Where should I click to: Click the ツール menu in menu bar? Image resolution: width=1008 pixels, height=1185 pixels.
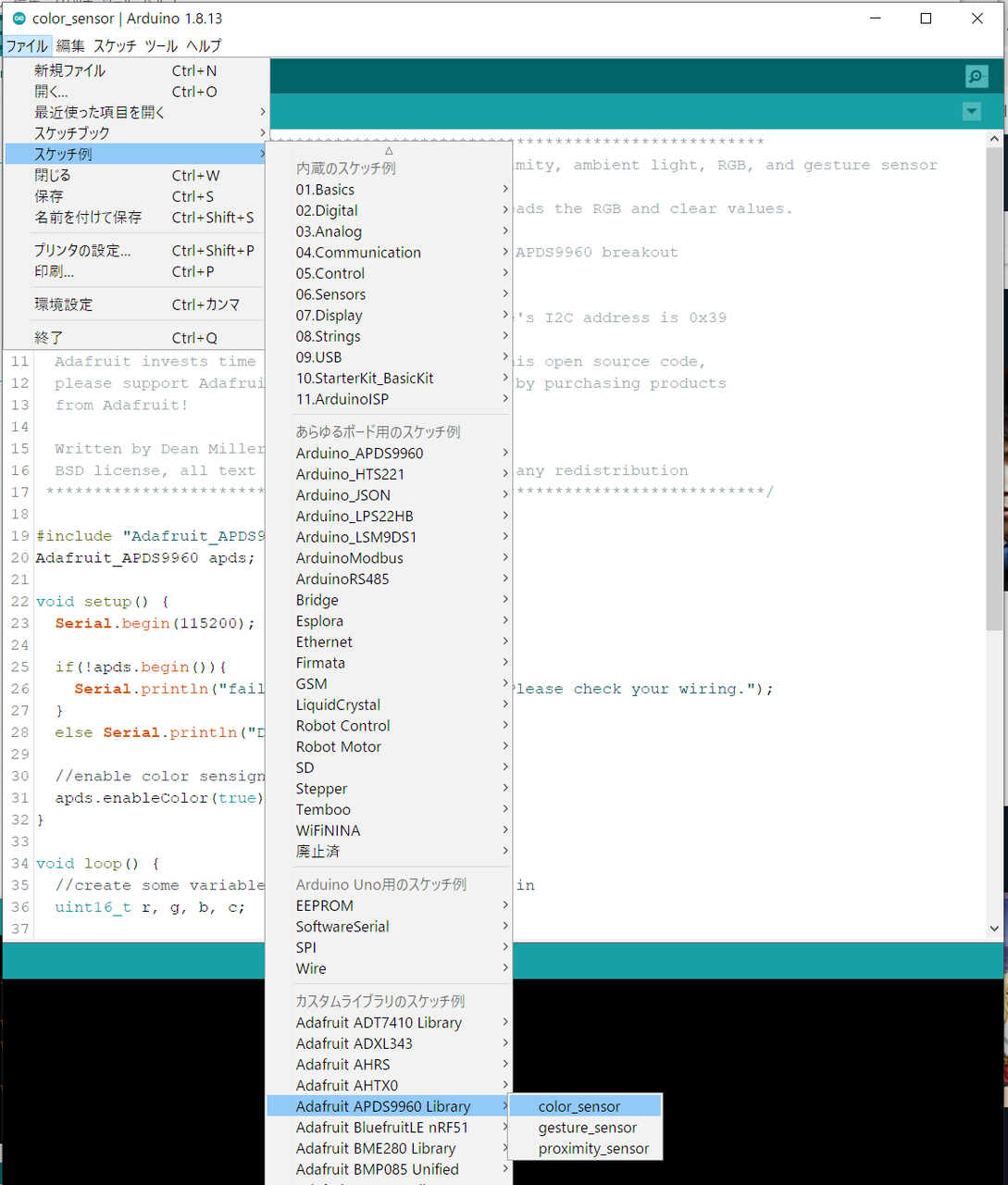pos(161,45)
